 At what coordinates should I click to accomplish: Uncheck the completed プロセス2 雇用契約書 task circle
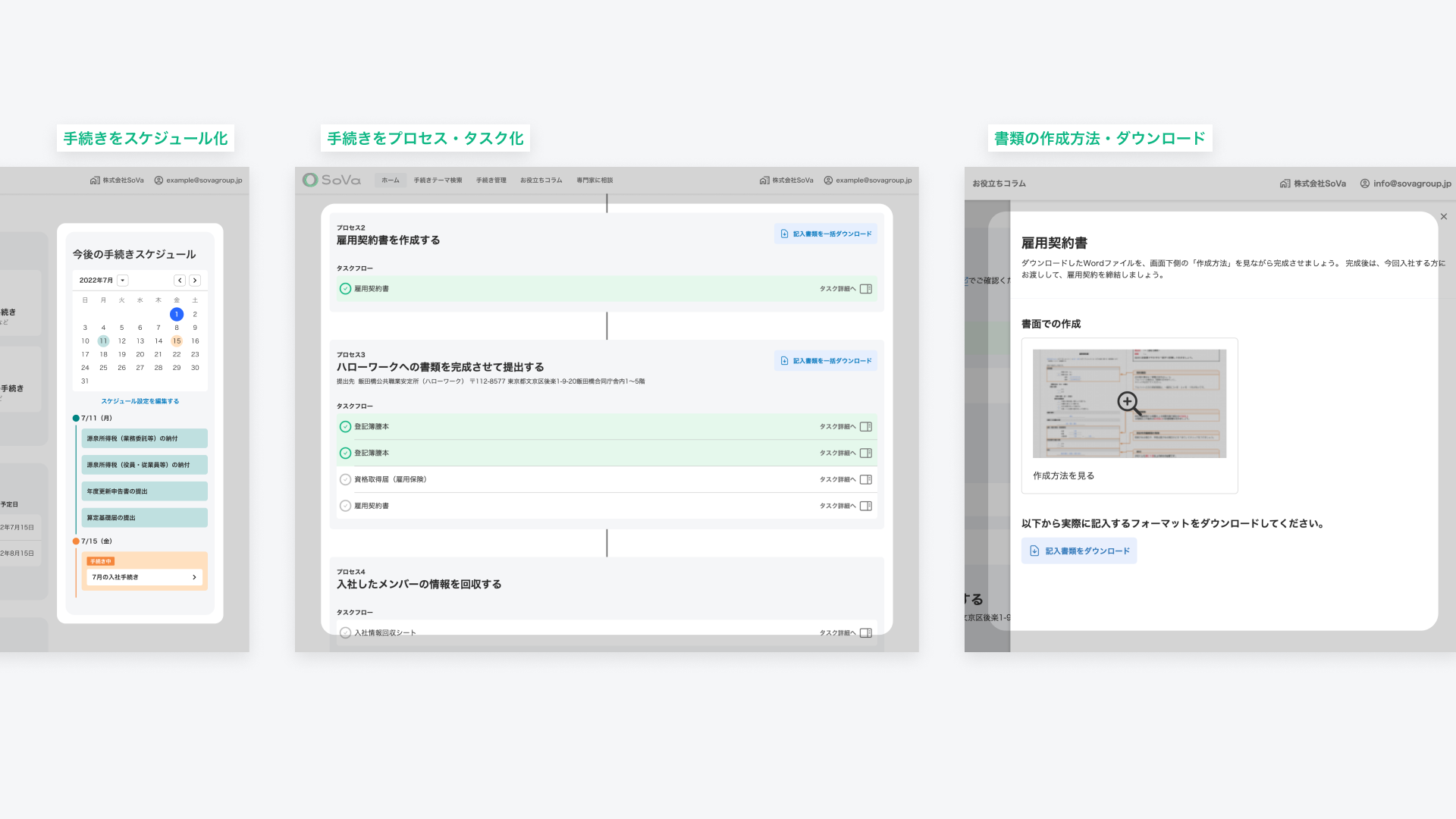[345, 289]
